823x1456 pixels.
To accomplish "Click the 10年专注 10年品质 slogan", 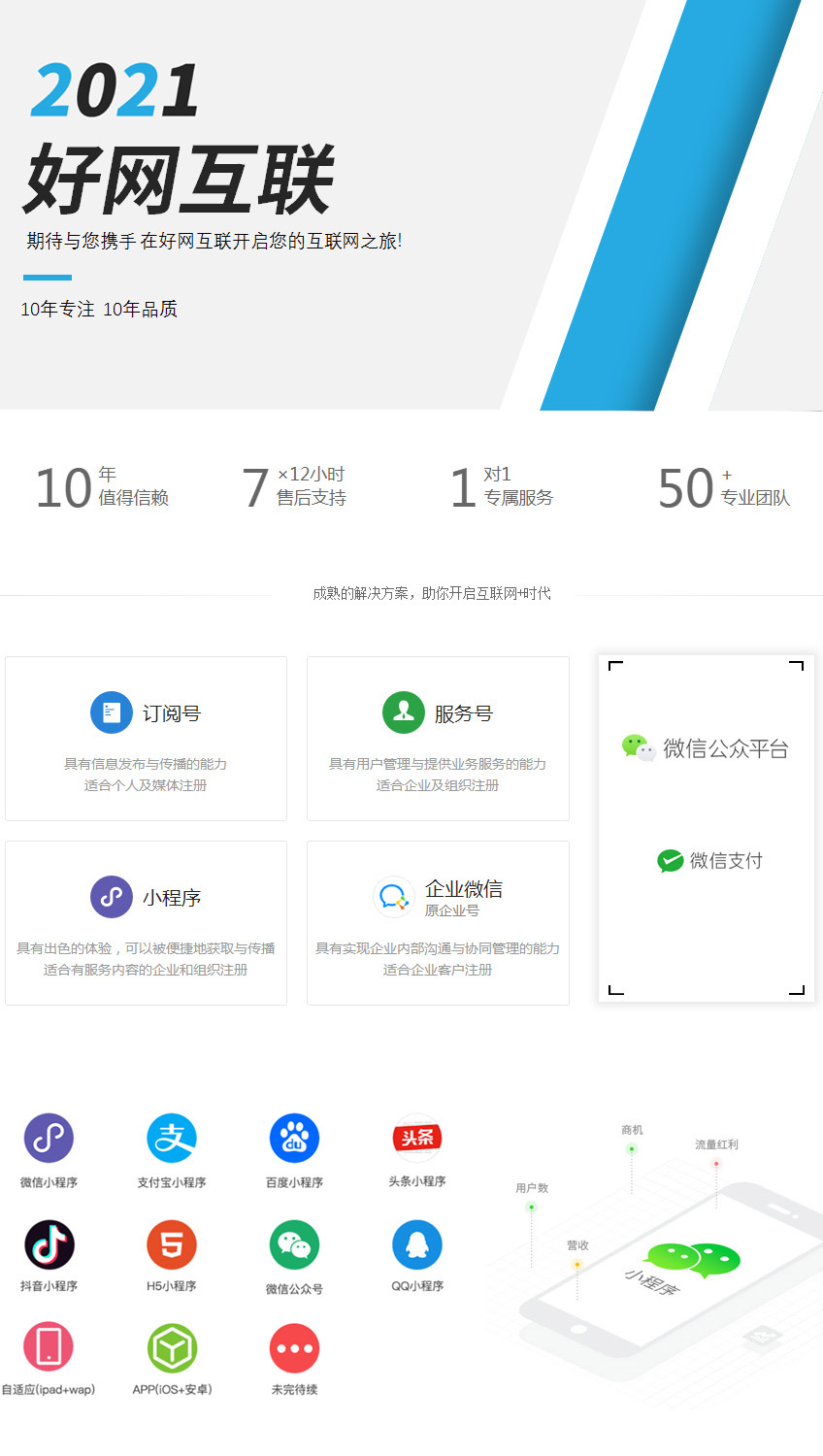I will coord(99,309).
